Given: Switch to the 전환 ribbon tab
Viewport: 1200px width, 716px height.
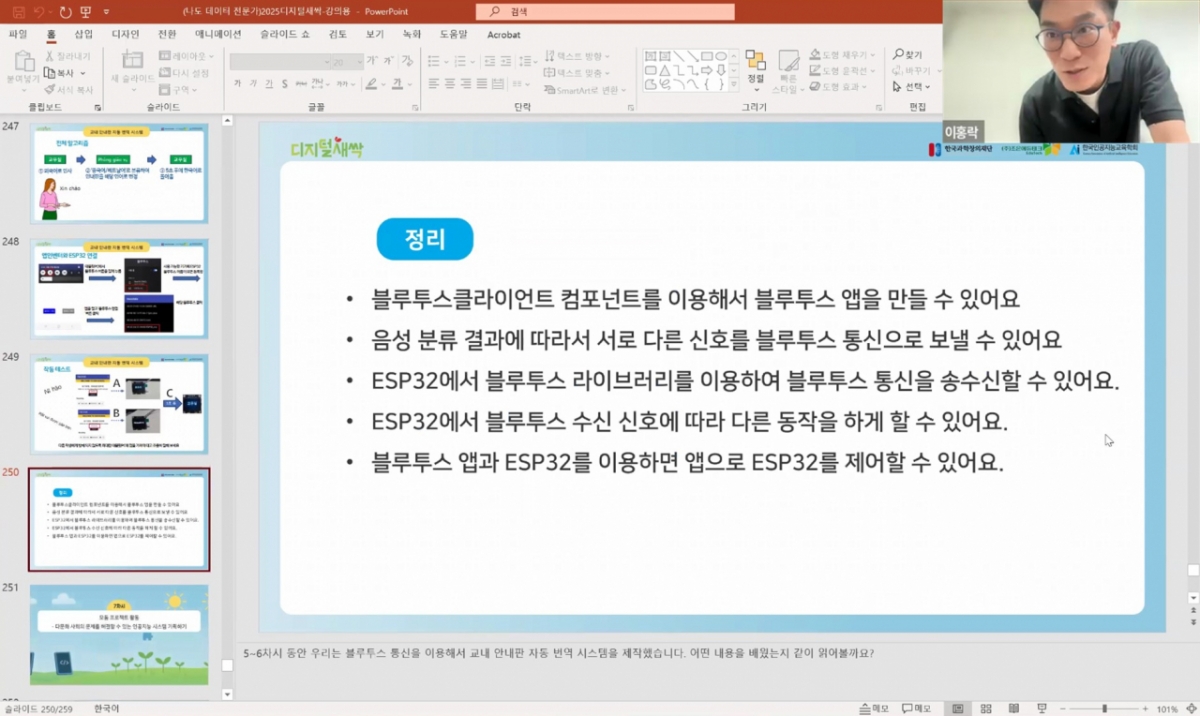Looking at the screenshot, I should pos(167,34).
